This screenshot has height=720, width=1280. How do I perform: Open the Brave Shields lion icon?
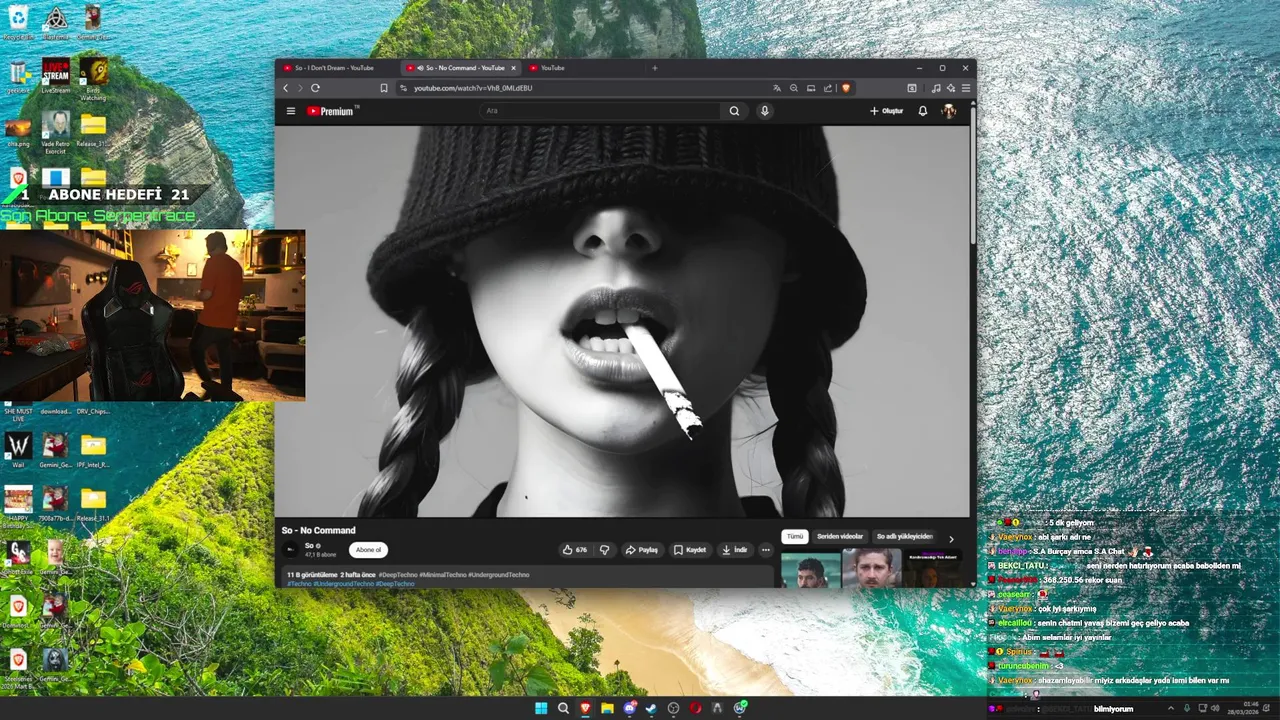pos(846,88)
